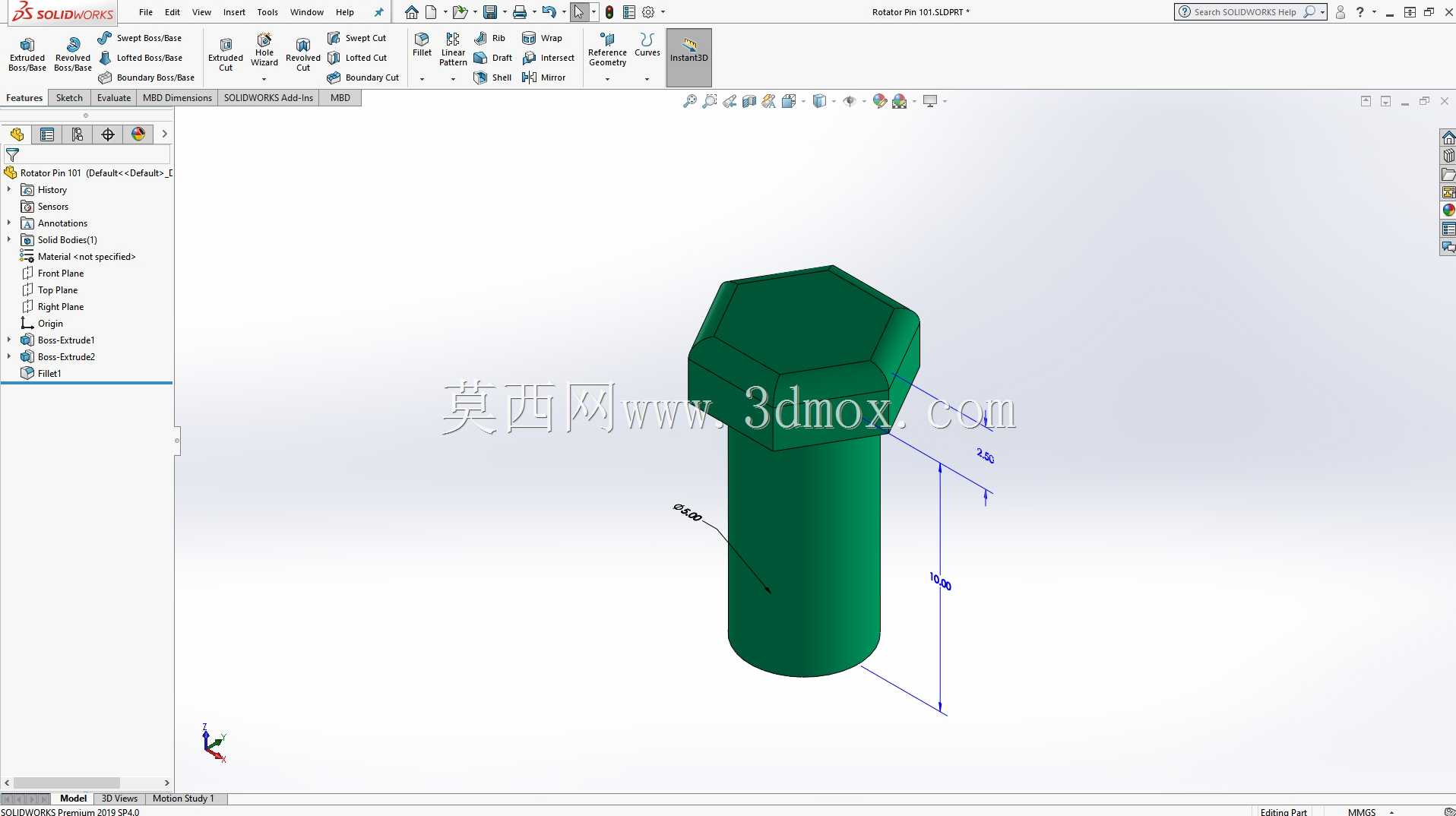Viewport: 1456px width, 816px height.
Task: Open the DimXpertManager tab
Action: click(x=108, y=134)
